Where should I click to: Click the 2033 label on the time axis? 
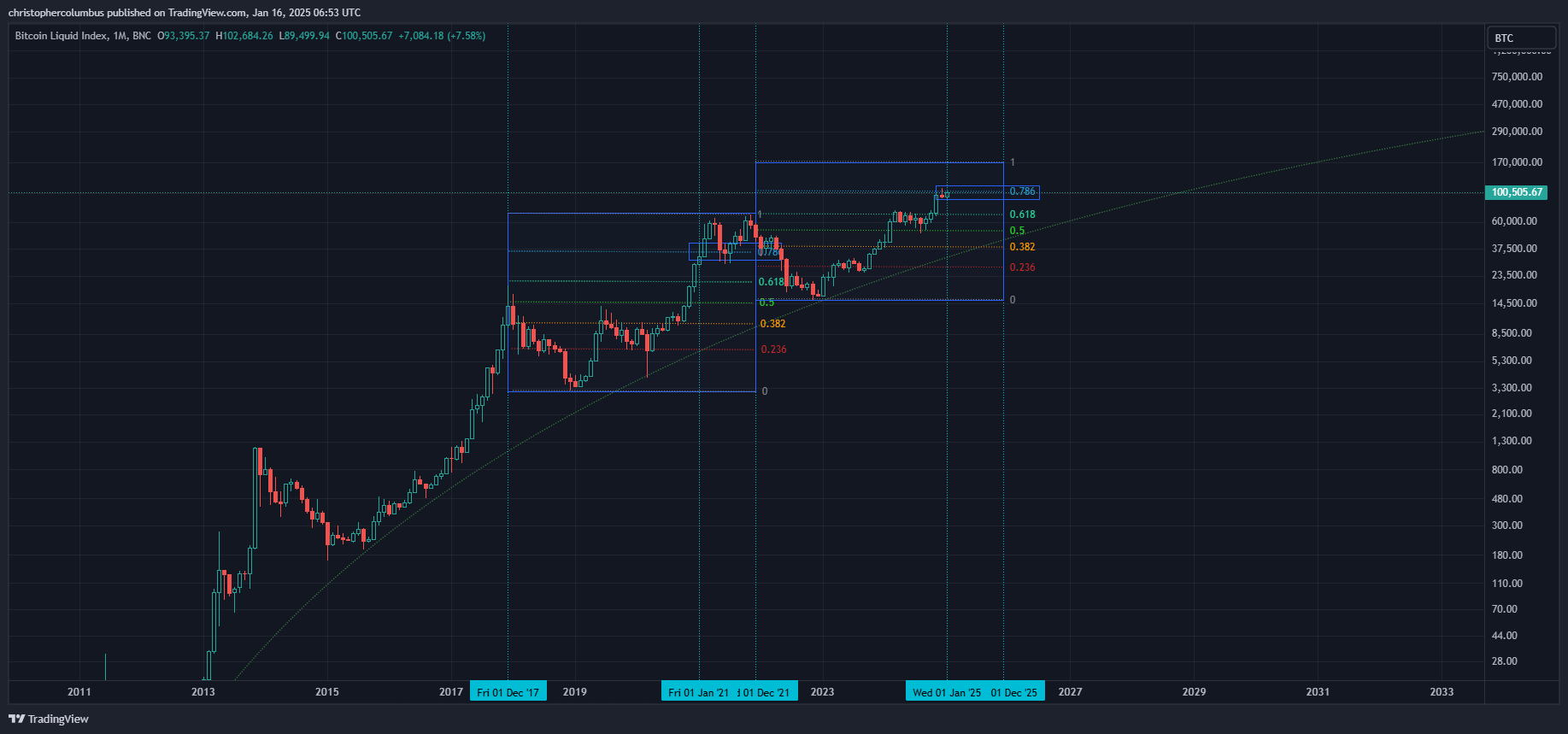click(x=1442, y=692)
